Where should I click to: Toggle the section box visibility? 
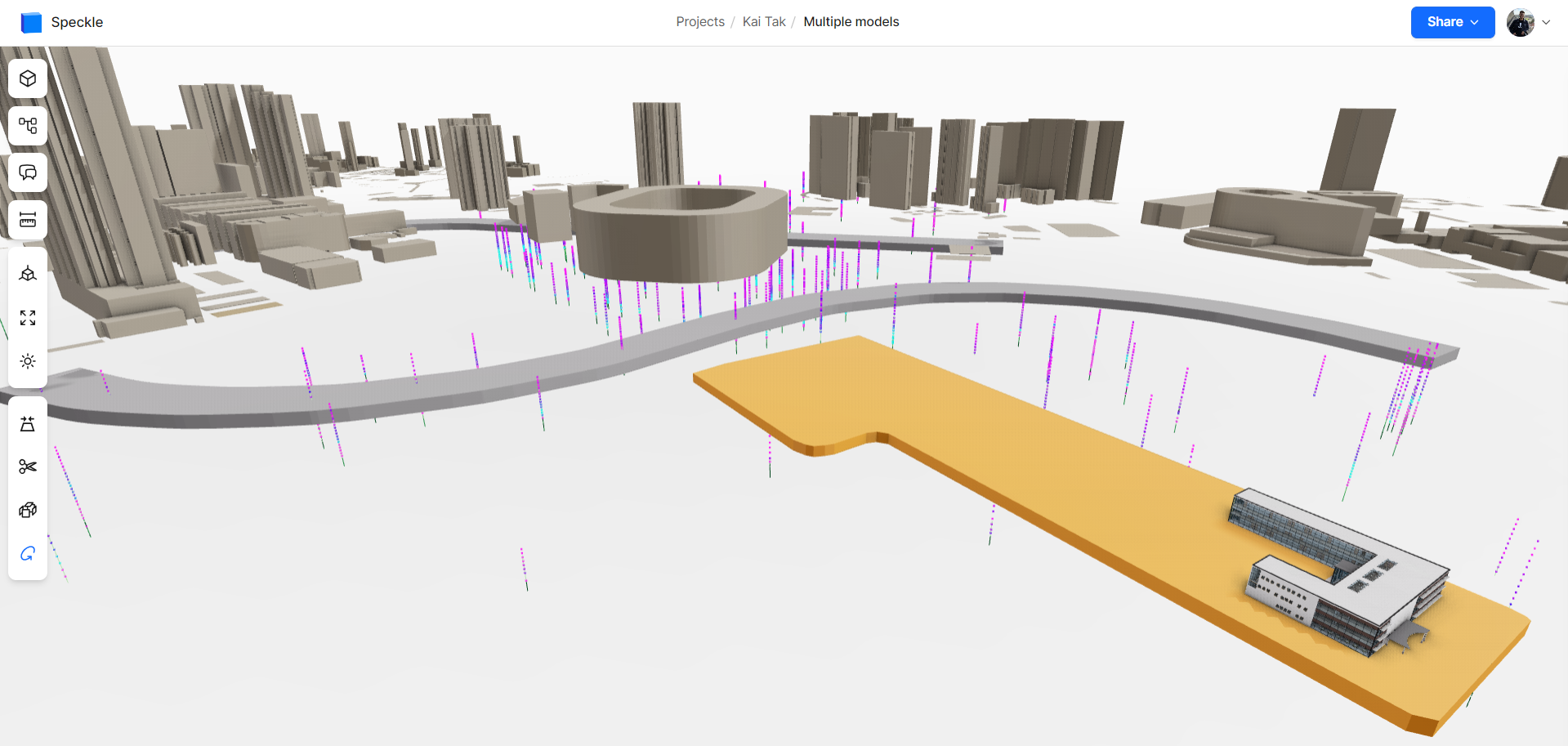click(x=28, y=466)
